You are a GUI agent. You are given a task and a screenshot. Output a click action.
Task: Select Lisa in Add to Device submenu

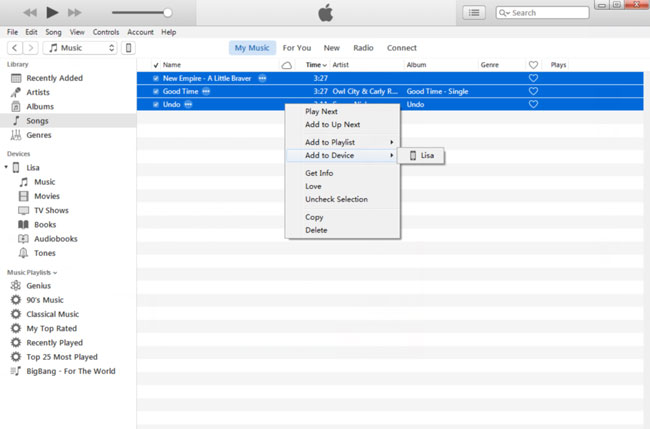pos(421,155)
